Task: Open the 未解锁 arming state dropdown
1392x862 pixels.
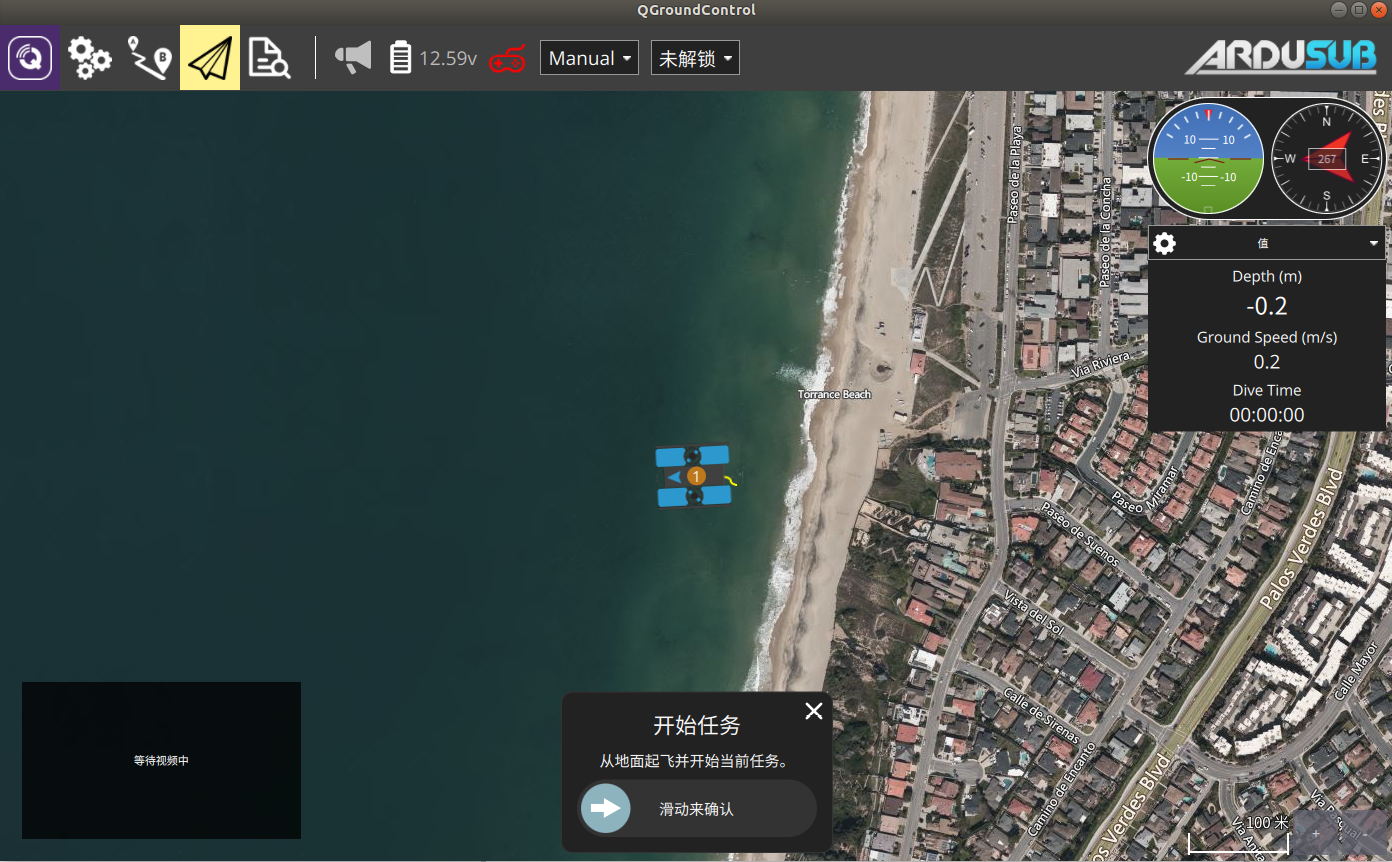Action: [695, 58]
